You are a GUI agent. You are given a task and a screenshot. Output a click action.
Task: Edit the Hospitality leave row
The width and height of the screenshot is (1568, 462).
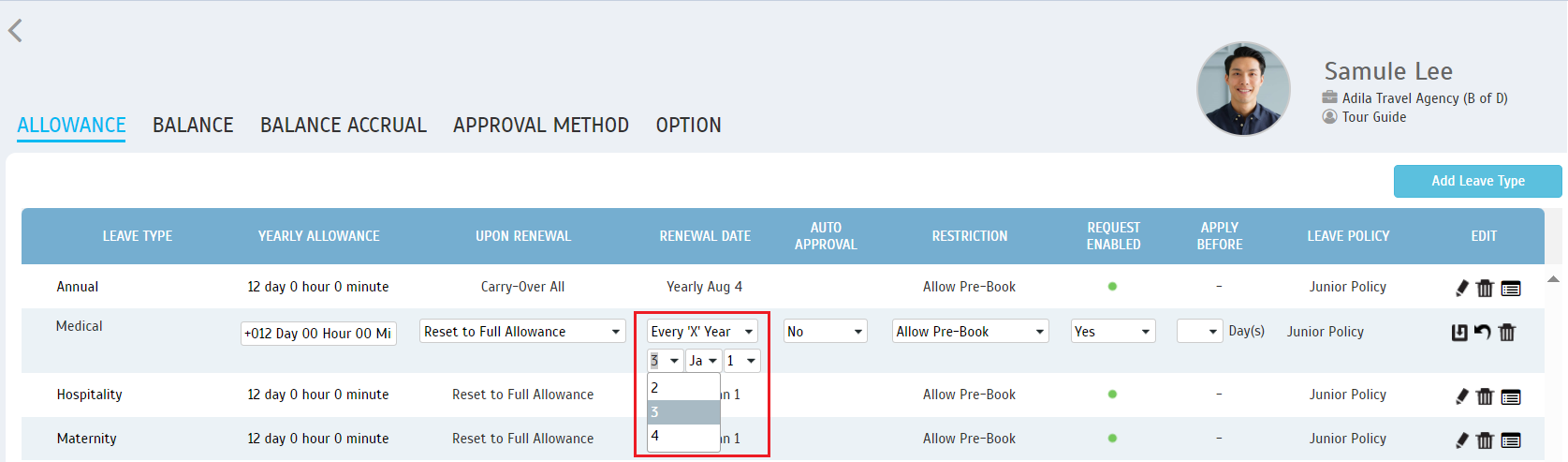click(1461, 396)
